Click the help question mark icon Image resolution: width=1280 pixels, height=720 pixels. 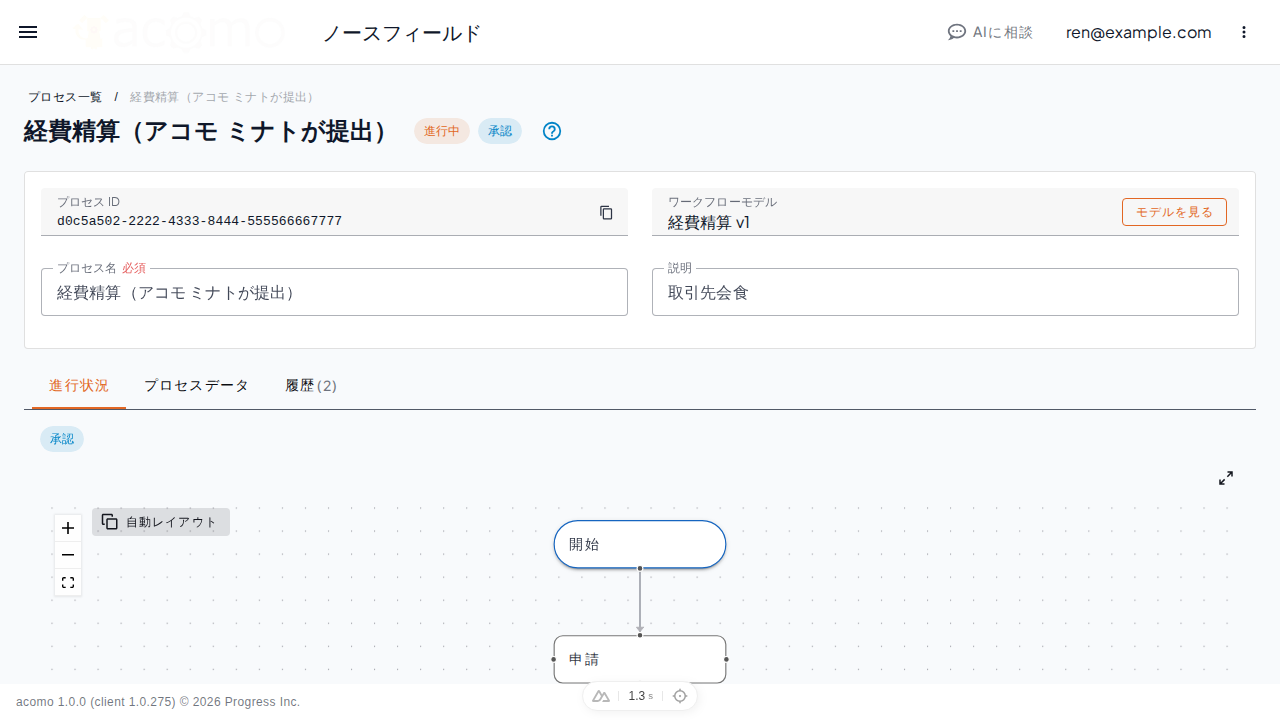tap(552, 131)
